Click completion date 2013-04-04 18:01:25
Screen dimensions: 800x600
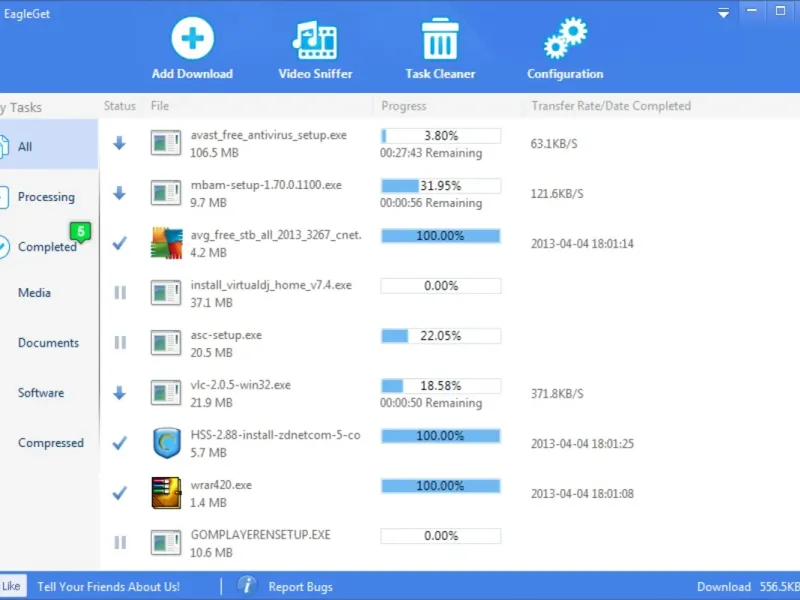click(582, 443)
